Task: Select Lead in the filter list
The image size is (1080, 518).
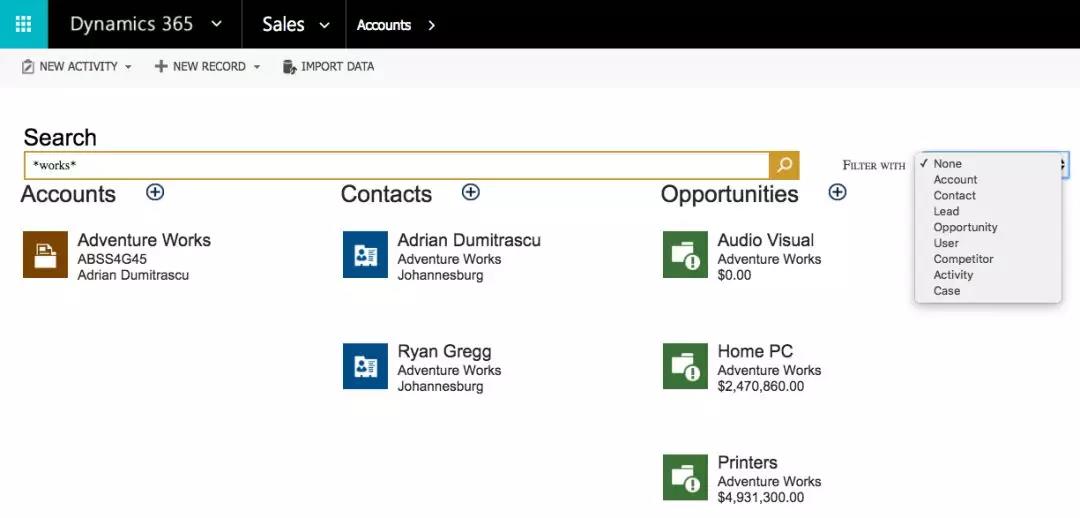Action: 946,211
